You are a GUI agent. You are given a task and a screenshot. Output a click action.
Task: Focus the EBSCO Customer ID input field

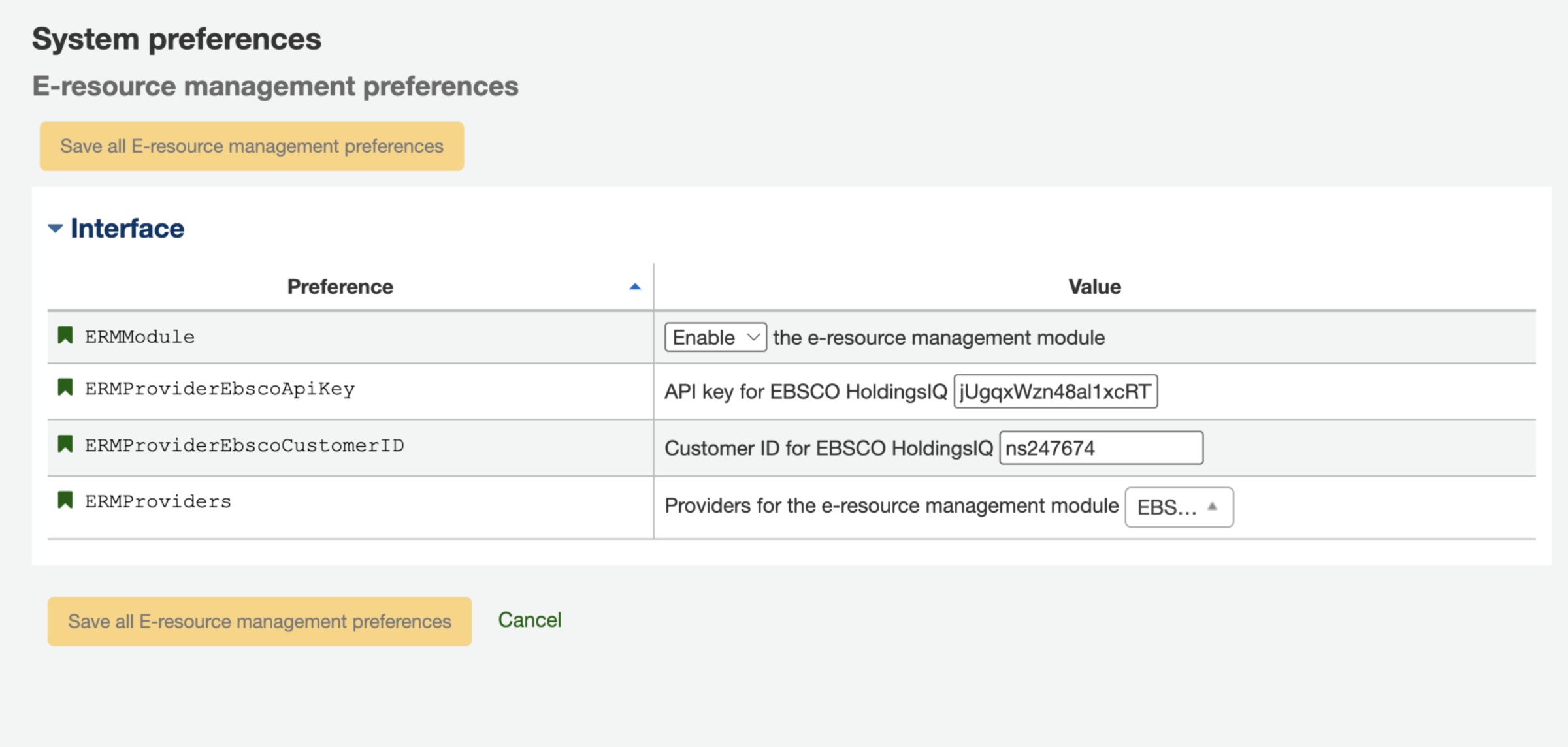coord(1101,448)
